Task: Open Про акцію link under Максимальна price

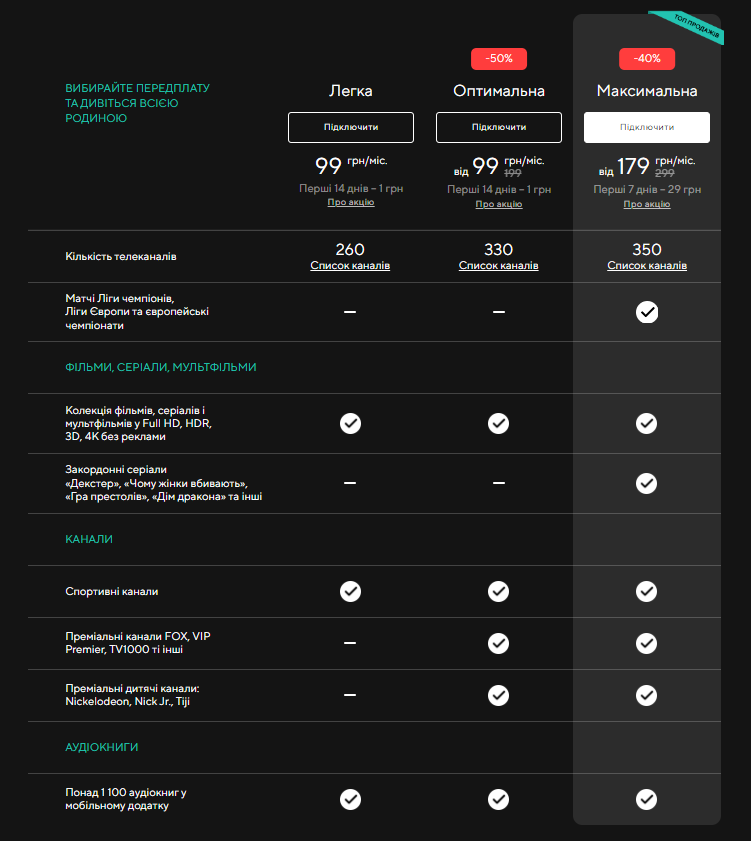Action: pos(647,204)
